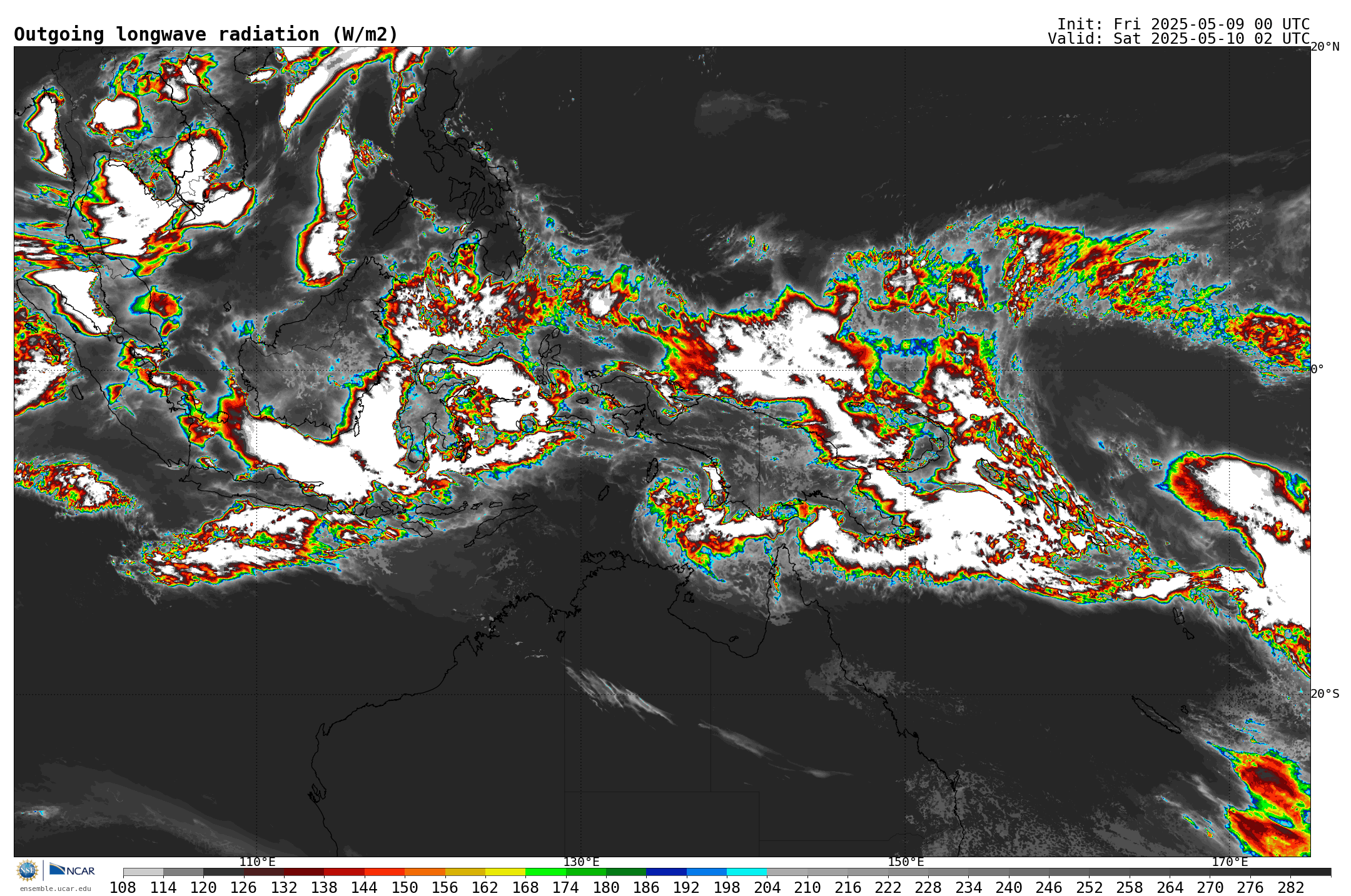Click the colorbar value label 270
The width and height of the screenshot is (1351, 896).
point(1210,887)
